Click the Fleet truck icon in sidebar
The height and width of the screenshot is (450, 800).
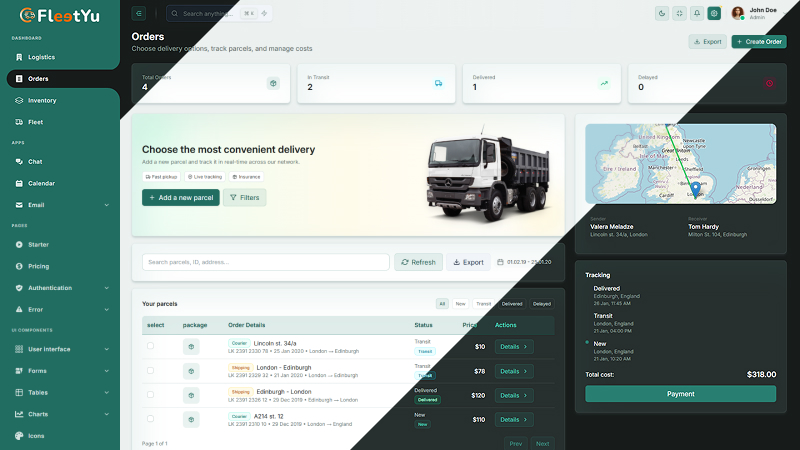[19, 122]
